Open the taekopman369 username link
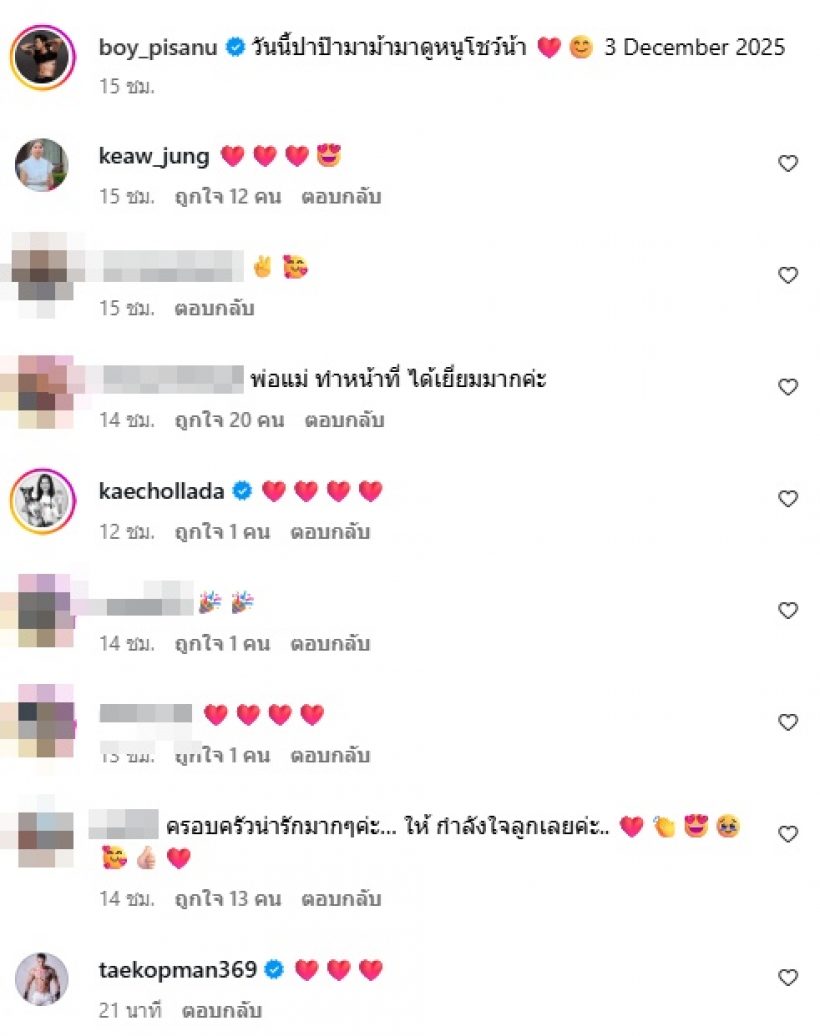 coord(177,969)
